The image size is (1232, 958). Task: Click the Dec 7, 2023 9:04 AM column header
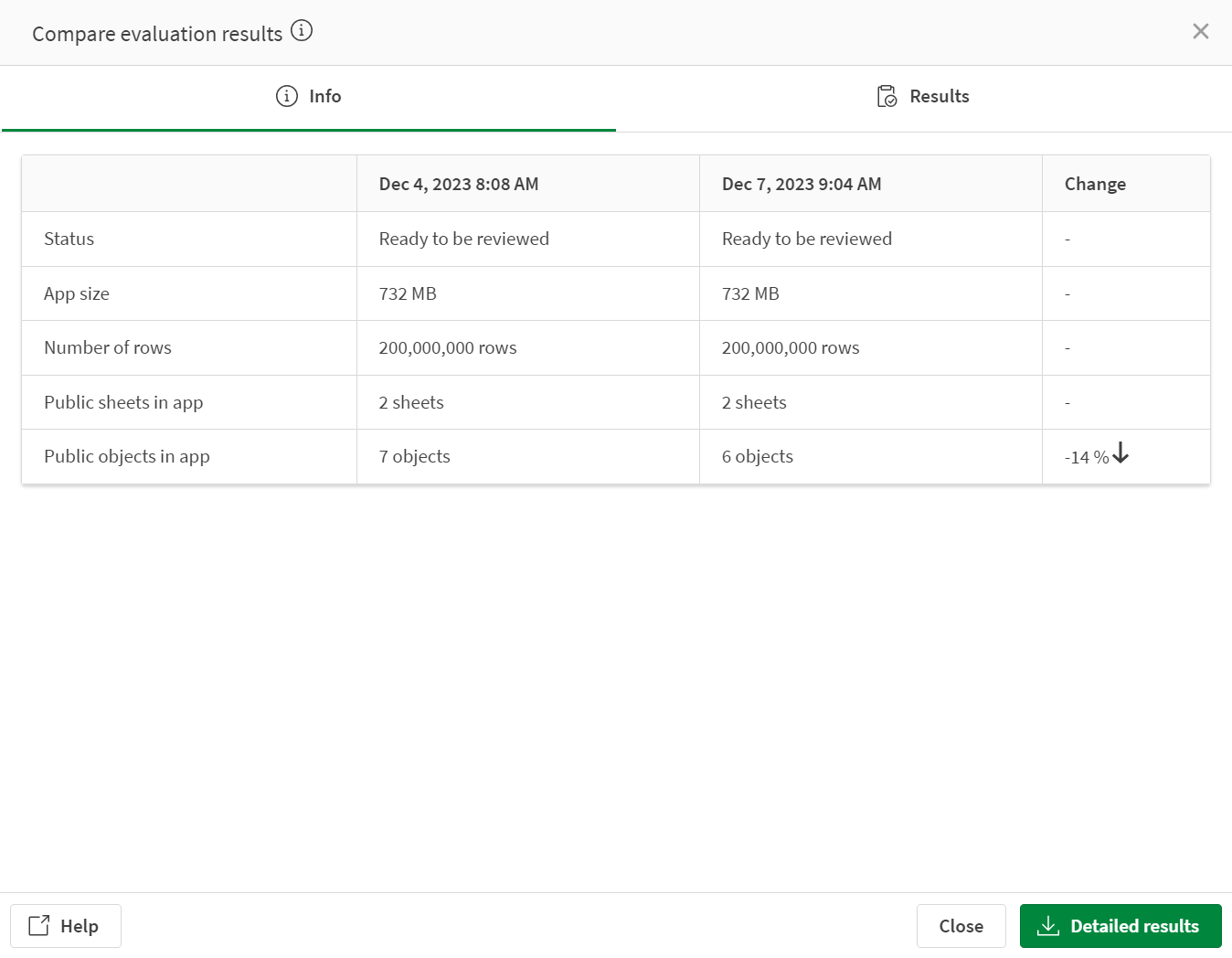801,183
